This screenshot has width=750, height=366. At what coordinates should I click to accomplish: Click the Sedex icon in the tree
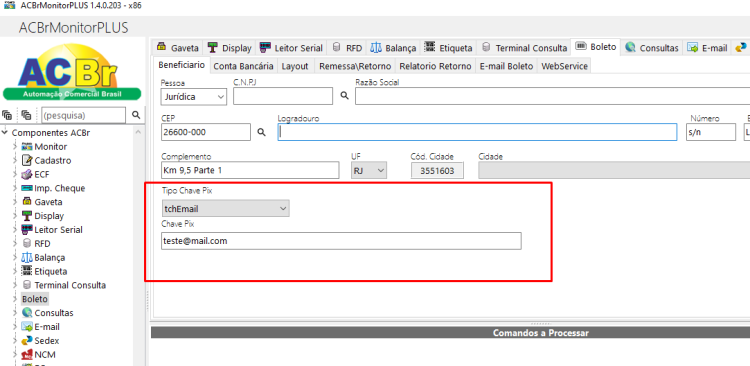pyautogui.click(x=27, y=341)
